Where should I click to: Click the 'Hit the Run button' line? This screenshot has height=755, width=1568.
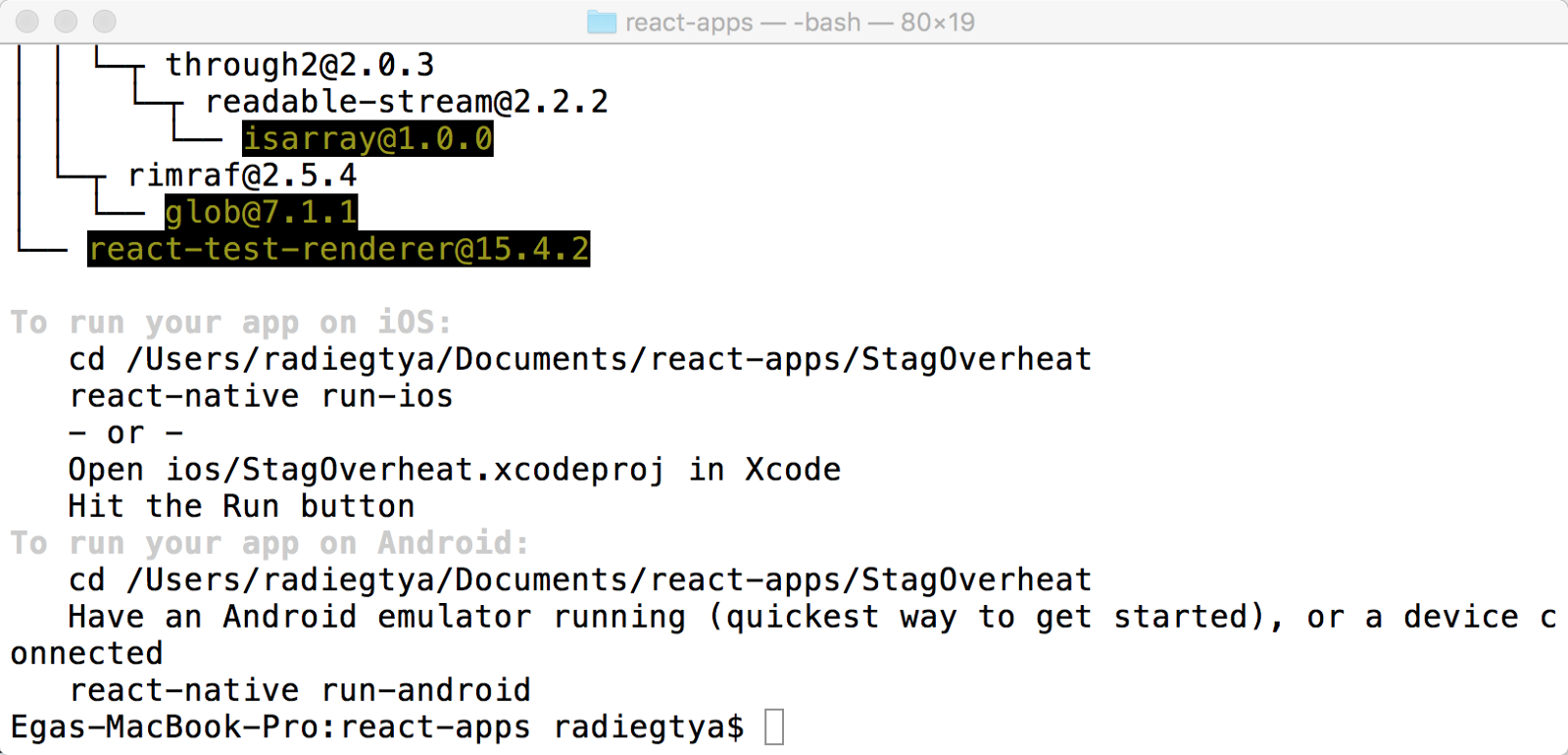pyautogui.click(x=241, y=507)
